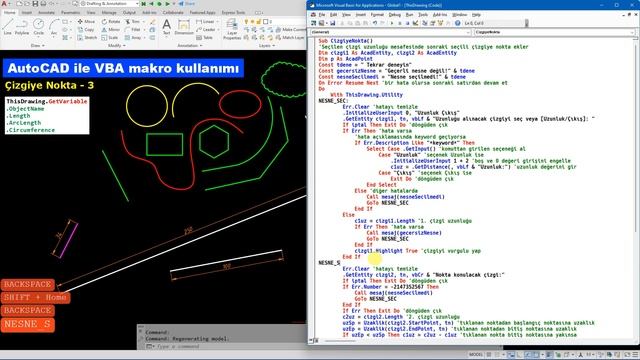The height and width of the screenshot is (360, 640).
Task: Click the Table annotation tool
Action: 204,38
